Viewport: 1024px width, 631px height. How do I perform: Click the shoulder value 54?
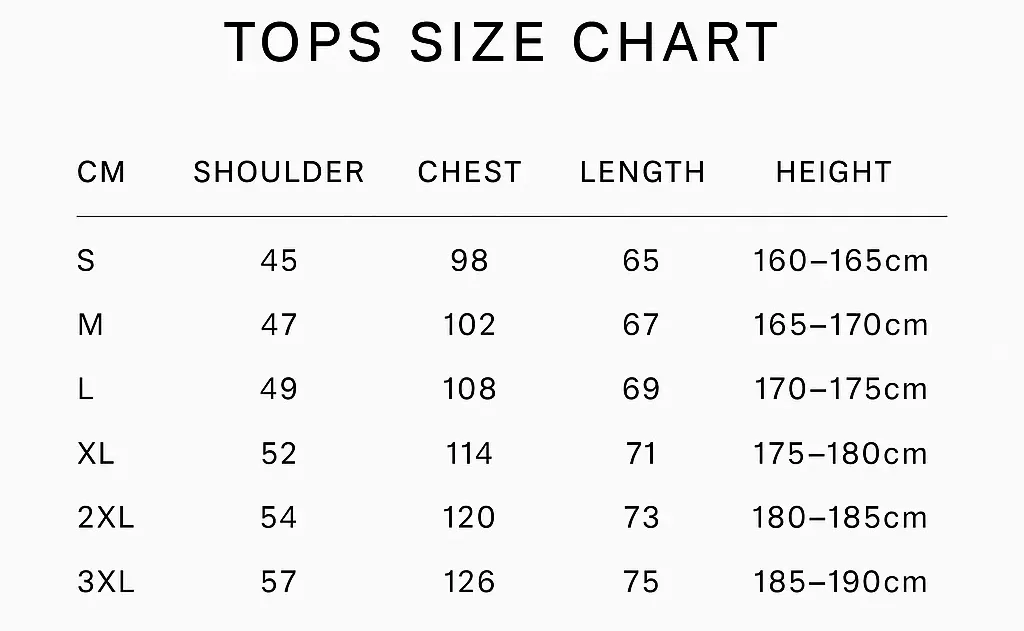pyautogui.click(x=279, y=518)
